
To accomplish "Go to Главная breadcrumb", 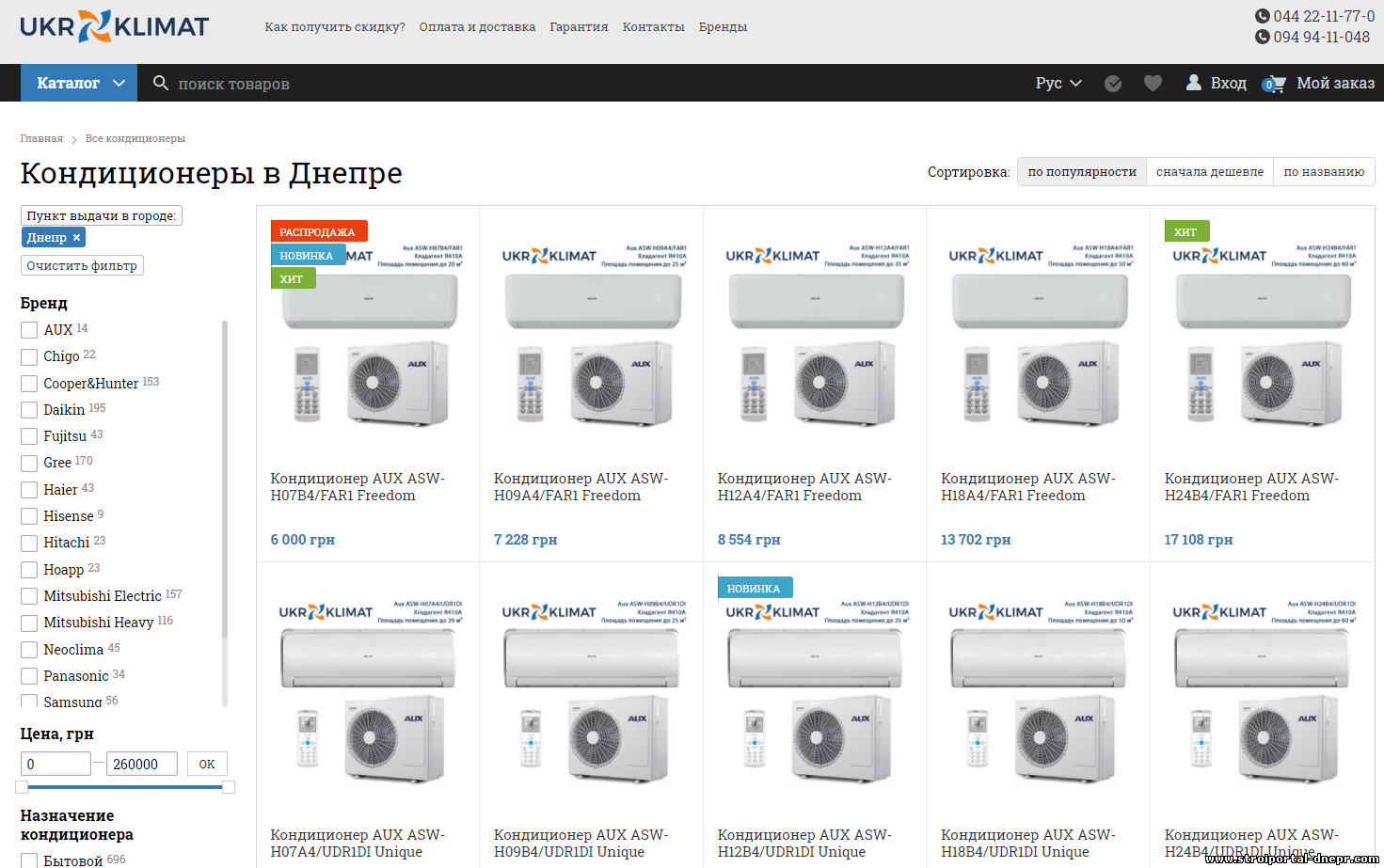I will pyautogui.click(x=41, y=138).
